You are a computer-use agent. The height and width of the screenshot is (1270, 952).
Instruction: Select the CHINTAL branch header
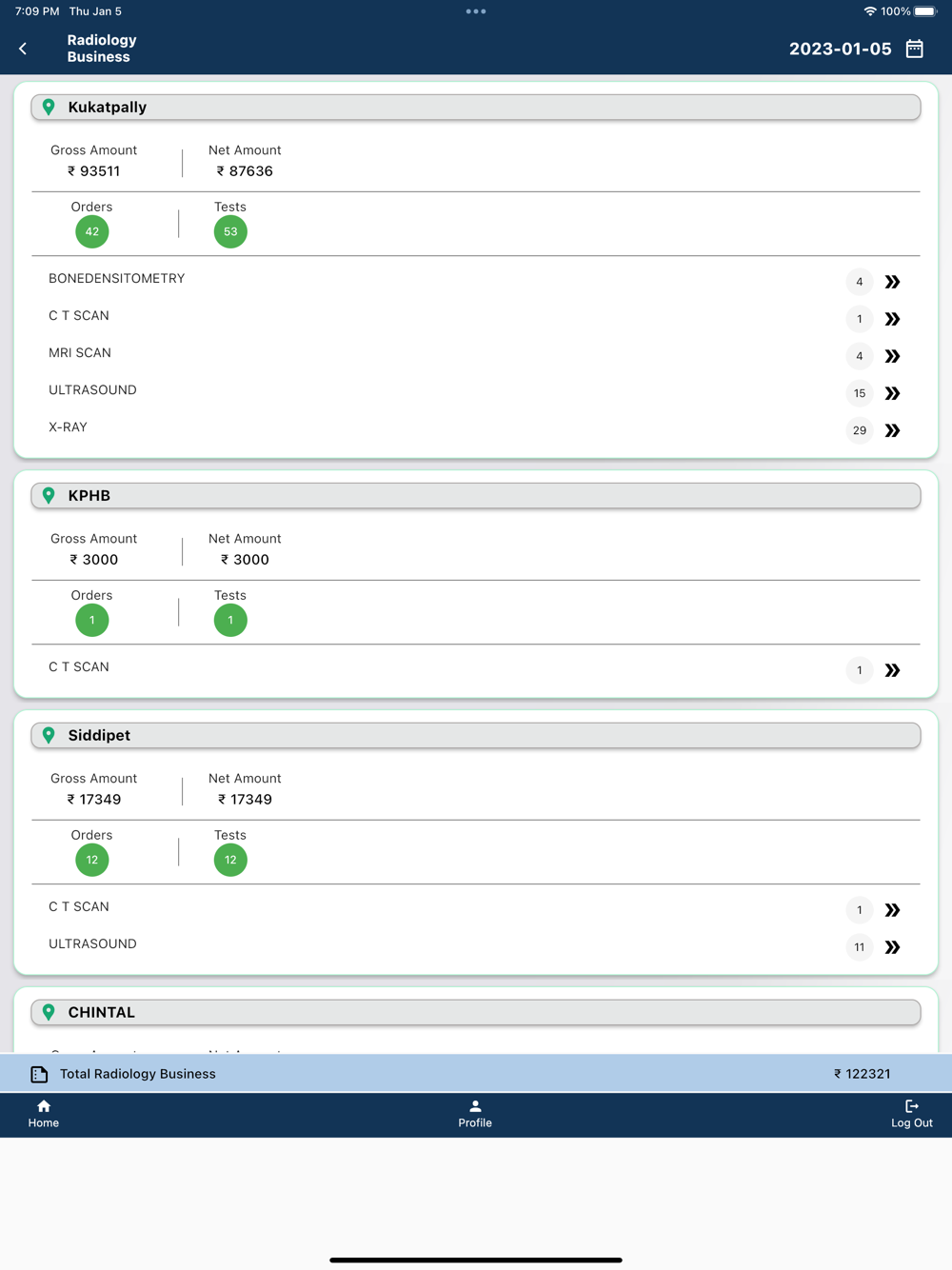coord(476,1013)
